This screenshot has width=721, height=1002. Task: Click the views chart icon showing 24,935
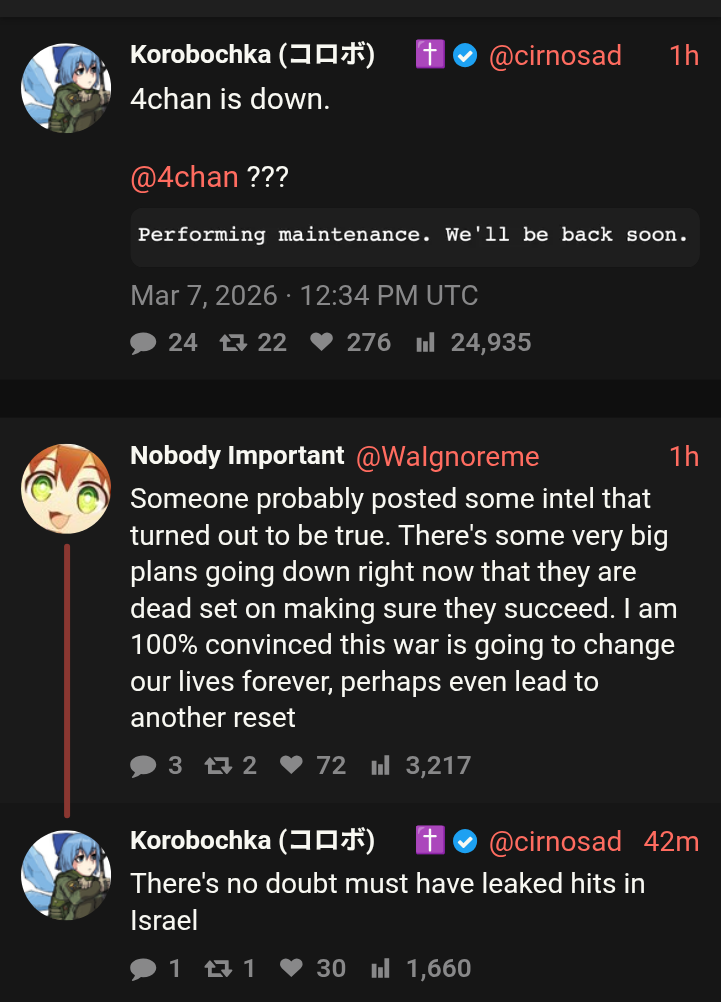(425, 343)
